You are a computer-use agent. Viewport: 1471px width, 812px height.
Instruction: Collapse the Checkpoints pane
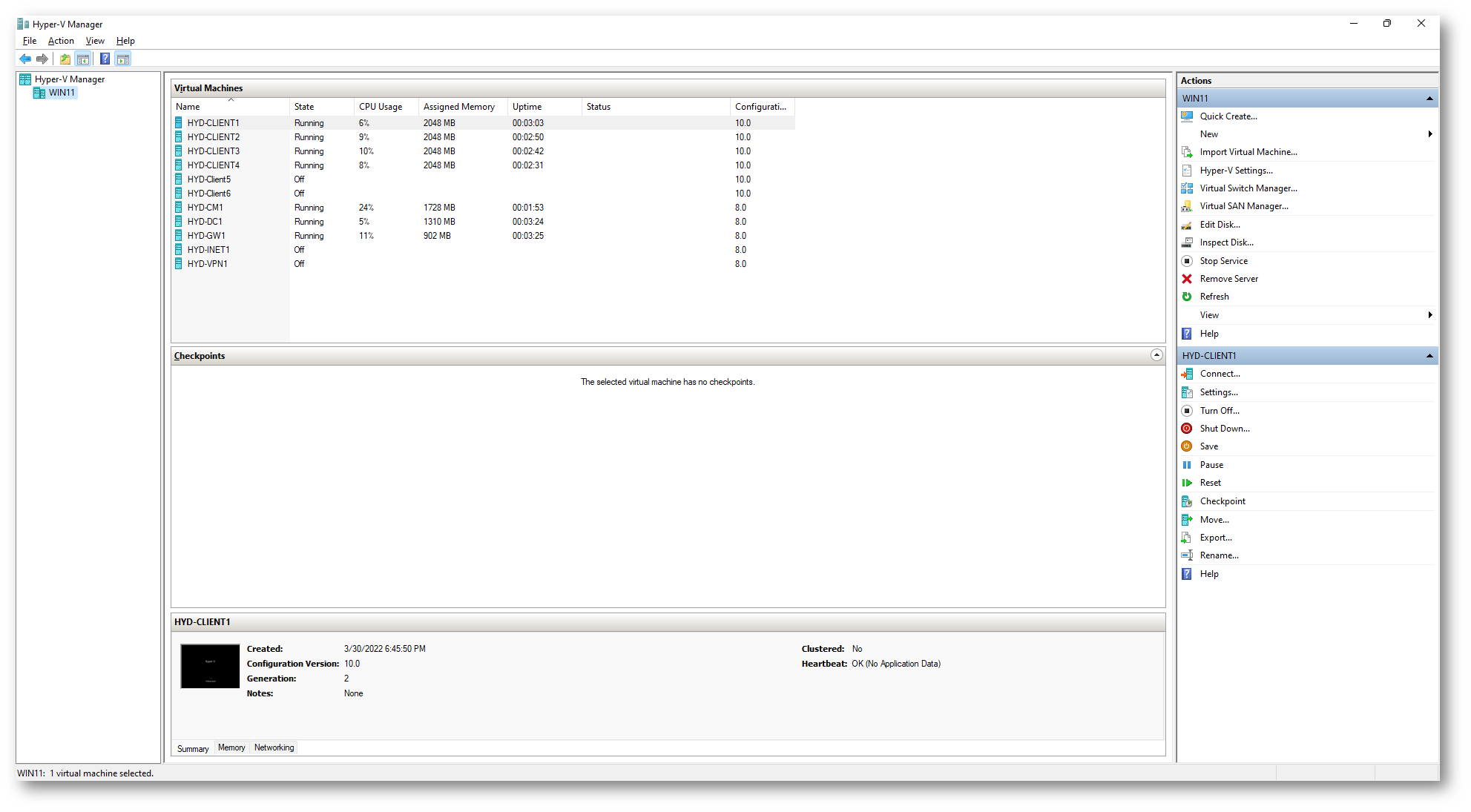click(x=1156, y=355)
